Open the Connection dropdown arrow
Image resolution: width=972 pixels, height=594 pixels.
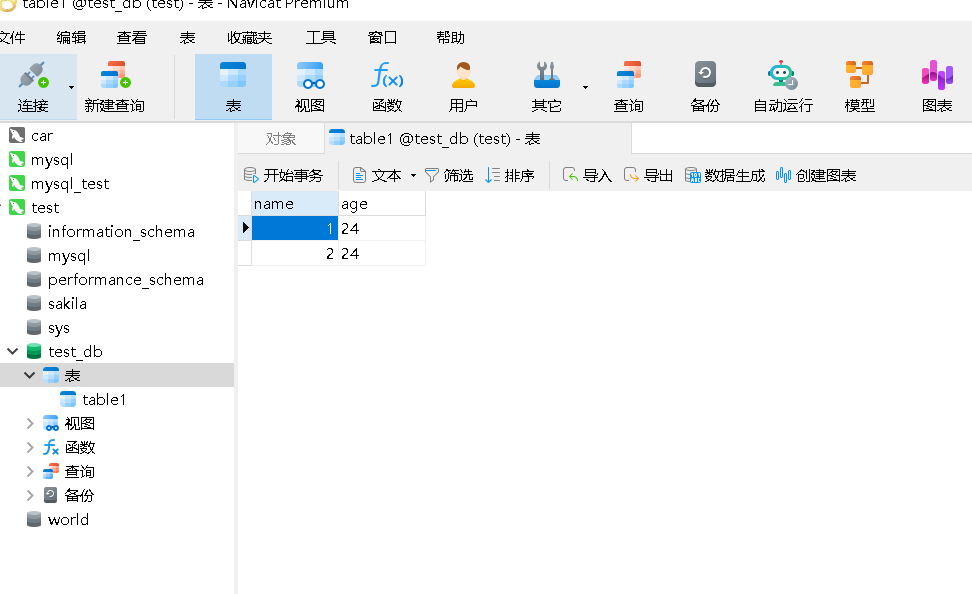71,87
